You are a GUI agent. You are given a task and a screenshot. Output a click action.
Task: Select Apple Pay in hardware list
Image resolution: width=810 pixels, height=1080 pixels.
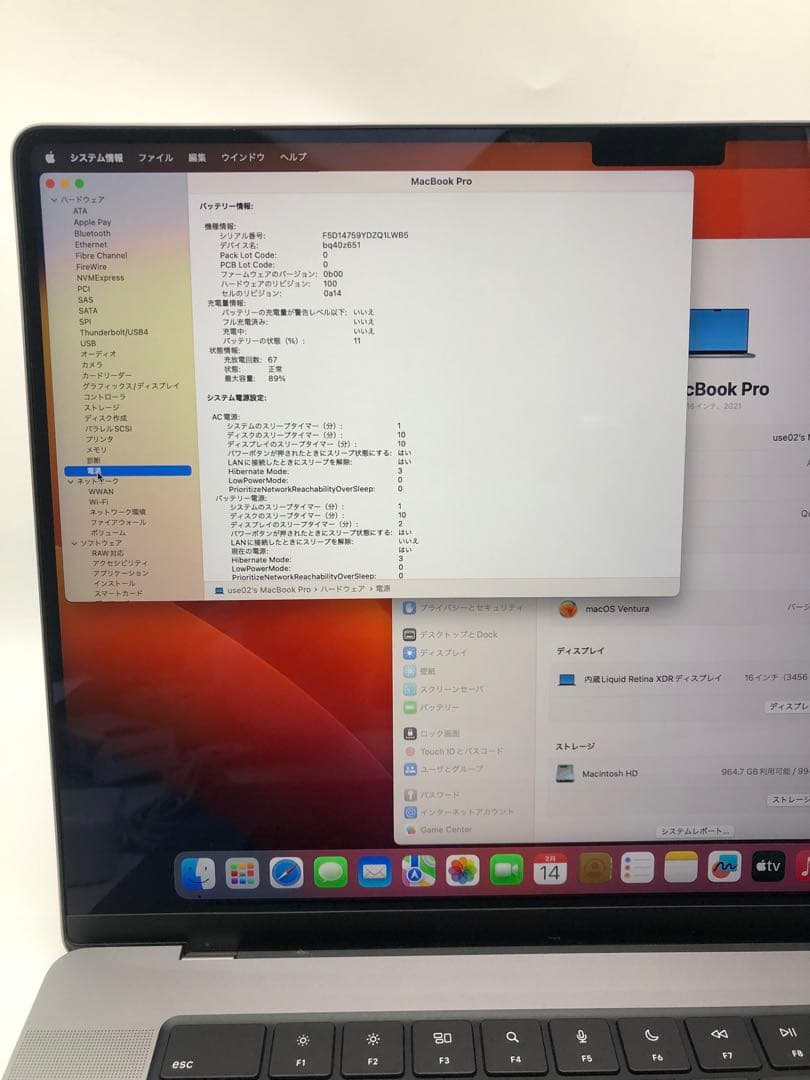[x=92, y=222]
